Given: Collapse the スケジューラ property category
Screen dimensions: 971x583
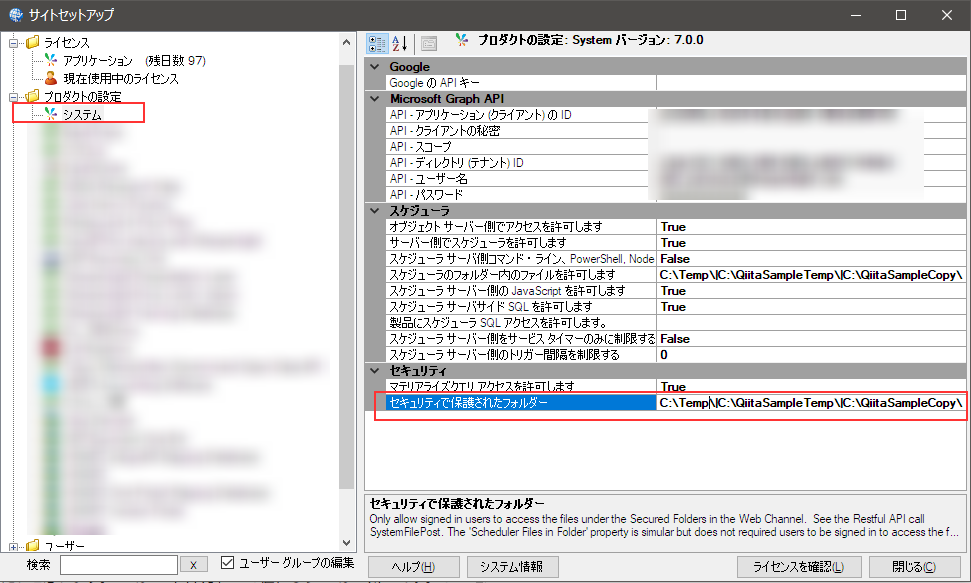Looking at the screenshot, I should click(x=375, y=211).
